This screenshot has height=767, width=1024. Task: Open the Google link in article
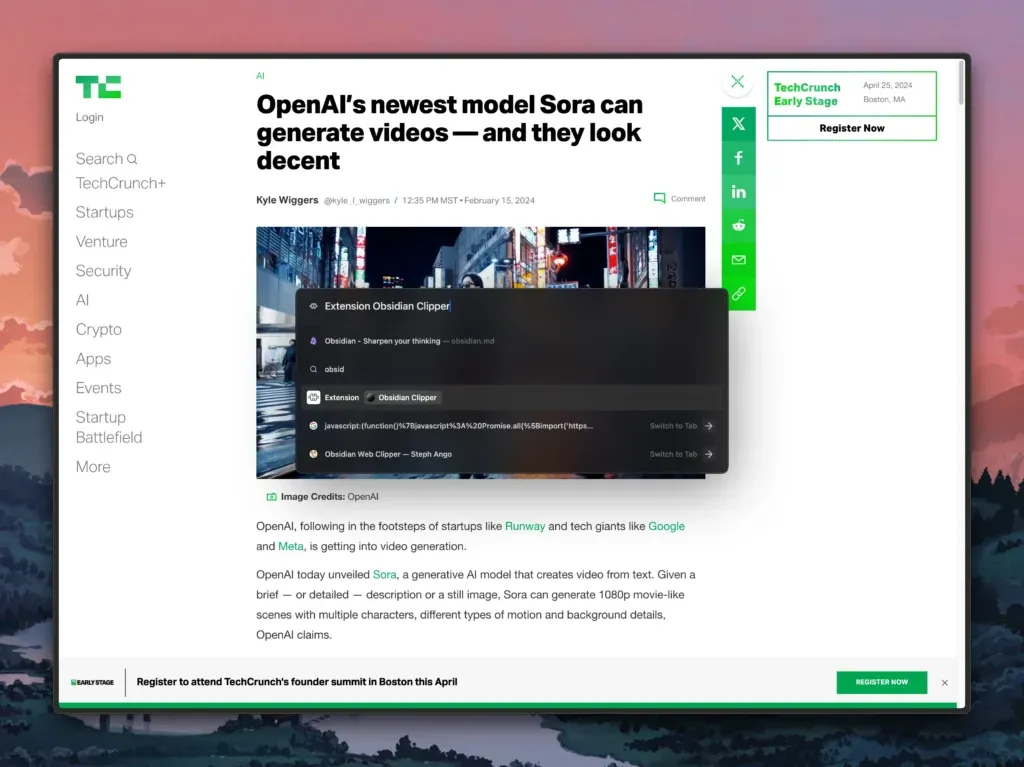666,526
